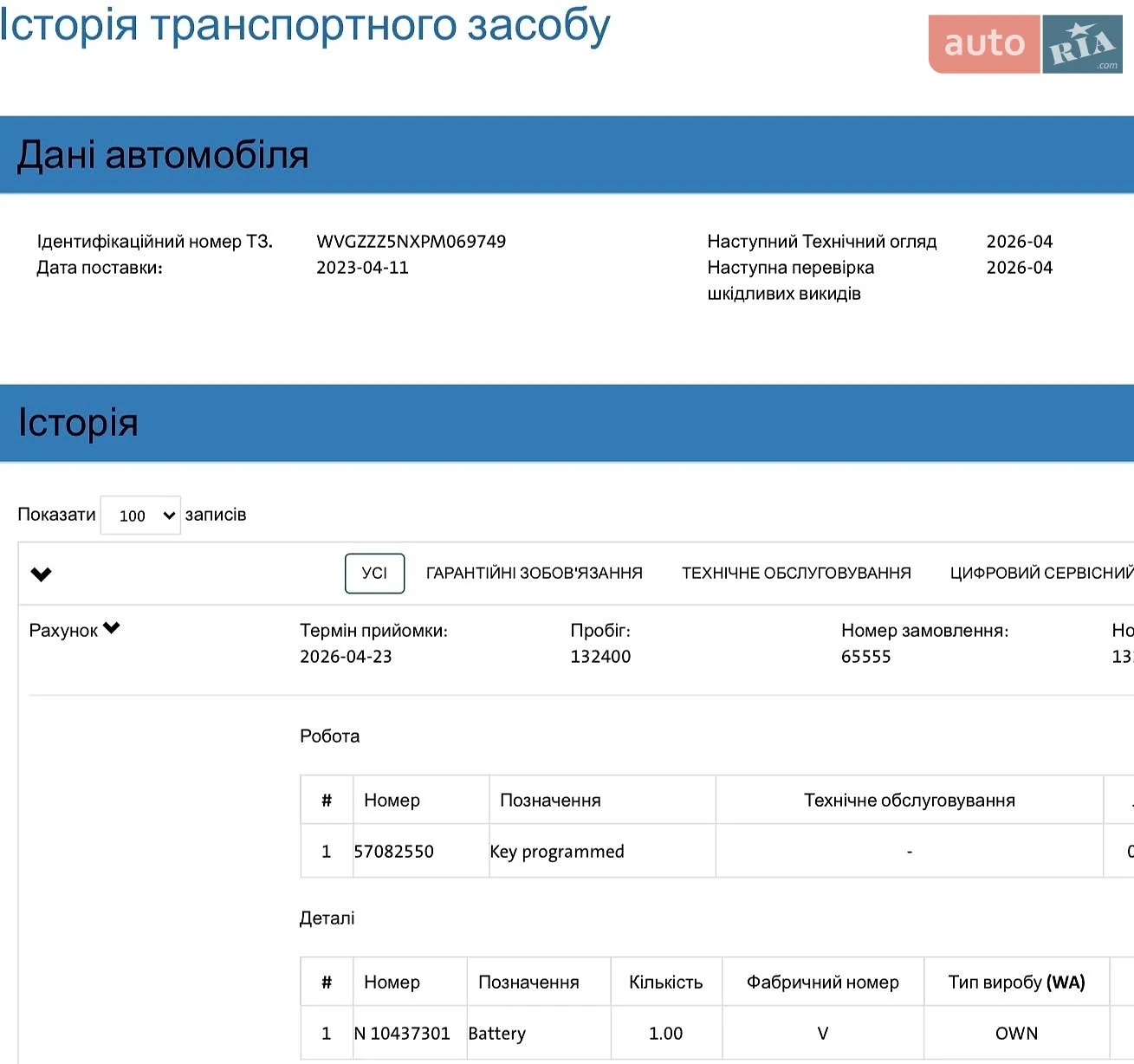This screenshot has height=1064, width=1134.
Task: Select the УСІ filter tab
Action: [x=374, y=574]
